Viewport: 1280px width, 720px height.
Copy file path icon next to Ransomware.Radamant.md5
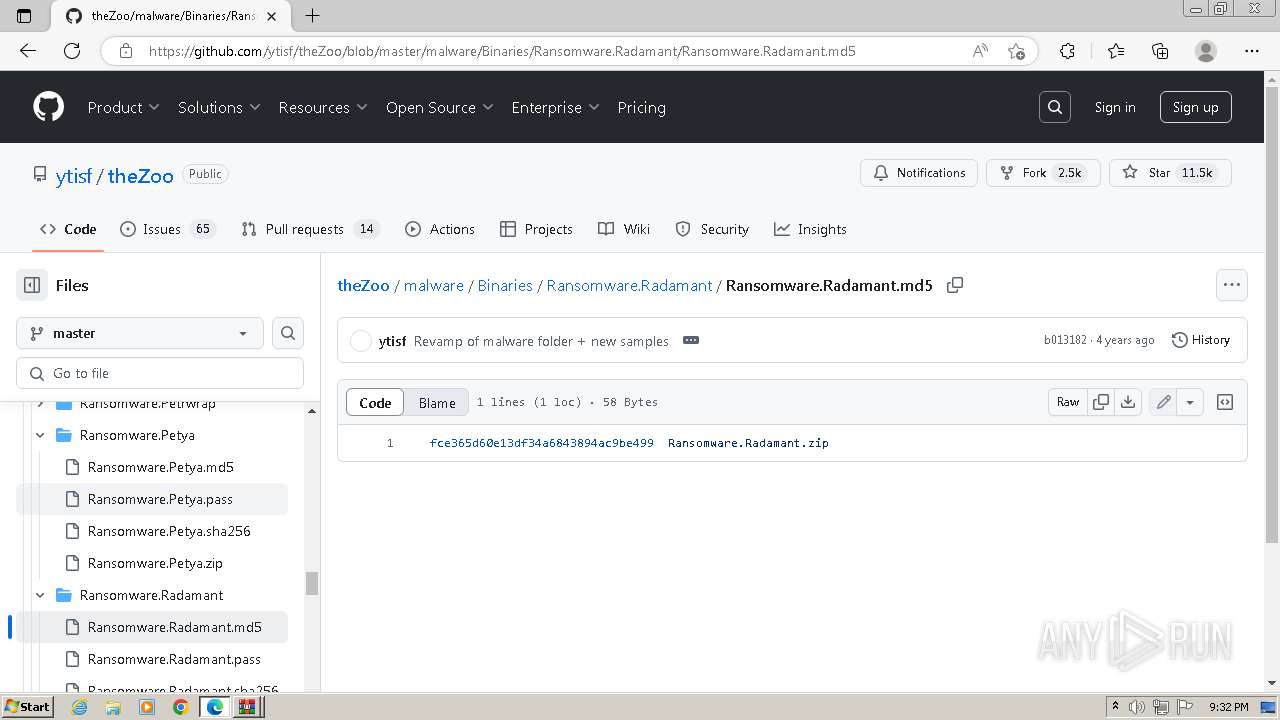(x=955, y=285)
